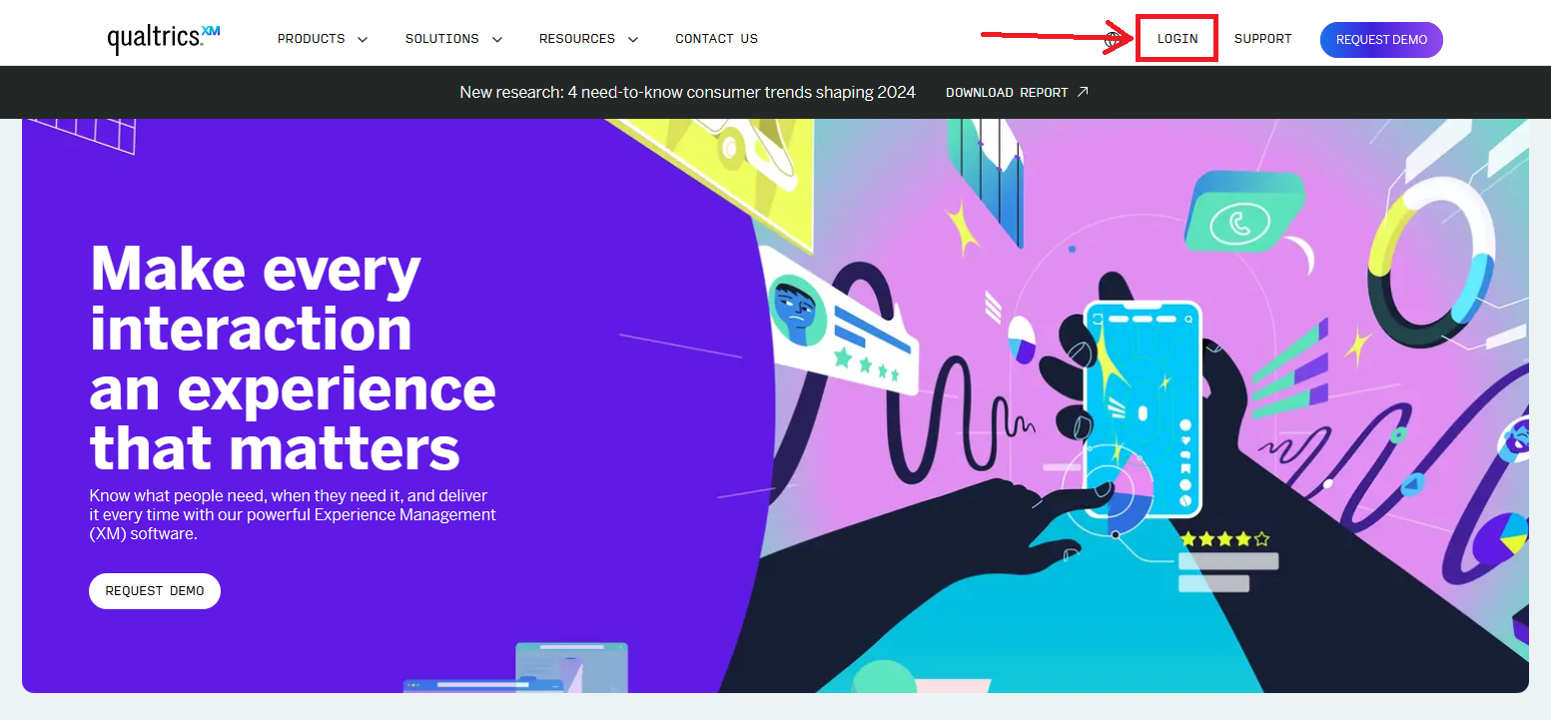Screen dimensions: 1551x720
Task: Open the Contact Us page
Action: (x=716, y=39)
